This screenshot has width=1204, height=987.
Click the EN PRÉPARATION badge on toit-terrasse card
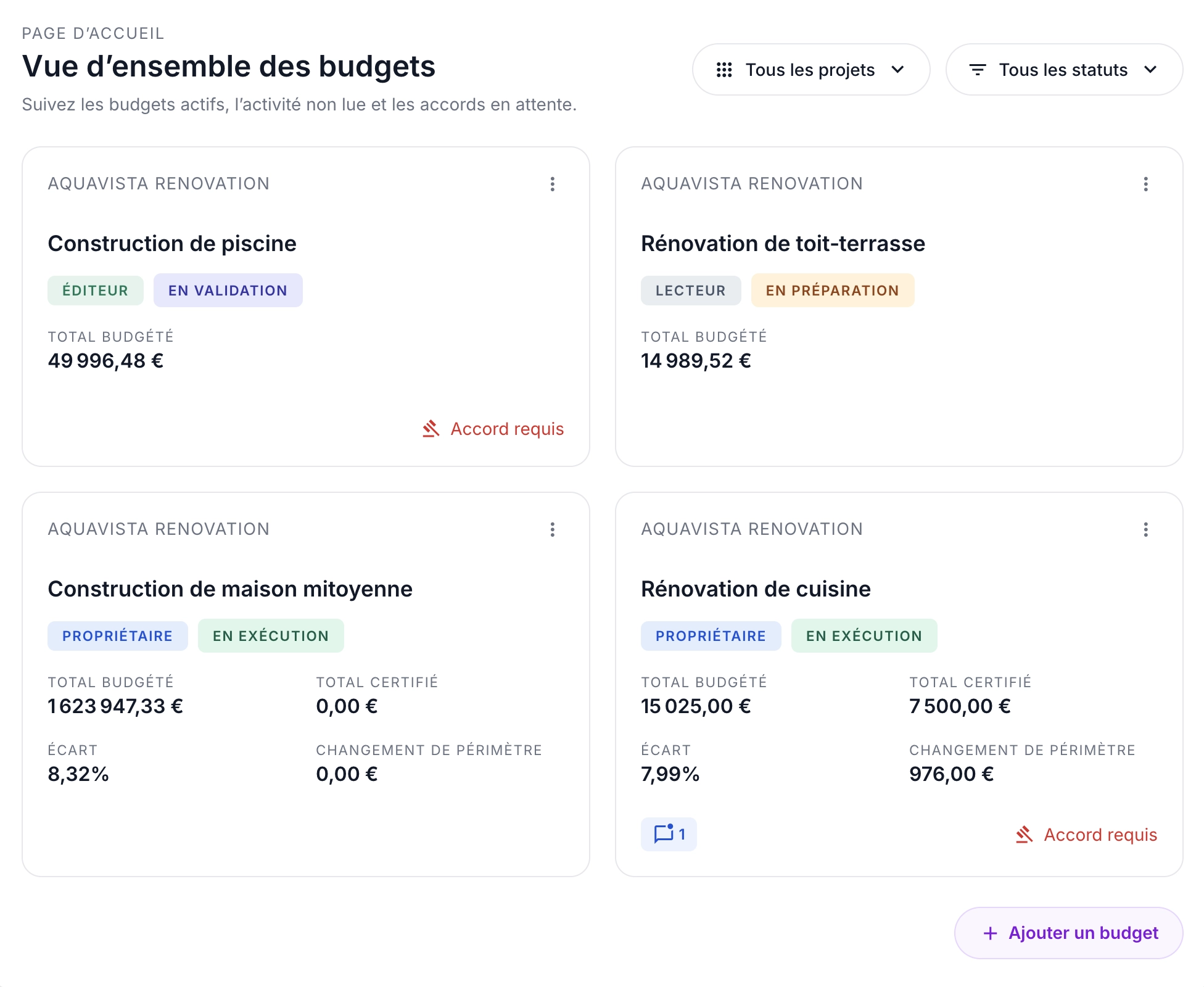coord(832,290)
